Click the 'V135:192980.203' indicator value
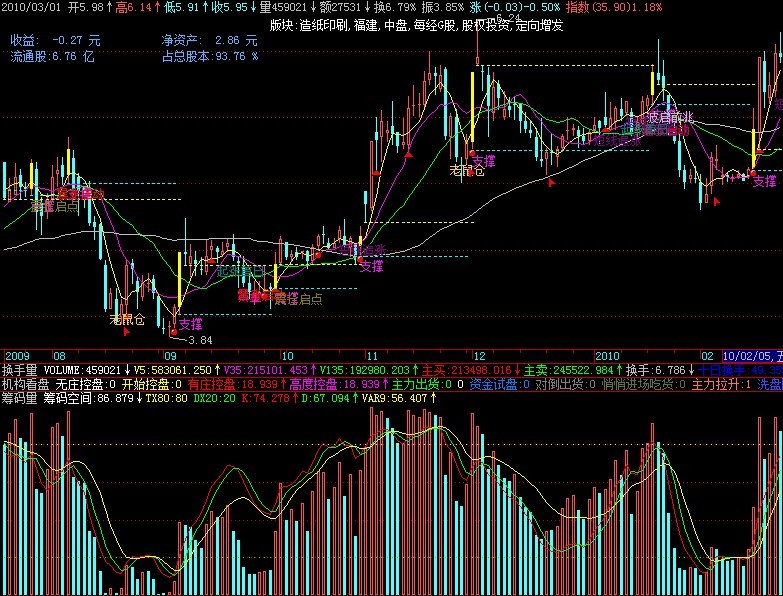The image size is (783, 596). pyautogui.click(x=367, y=370)
